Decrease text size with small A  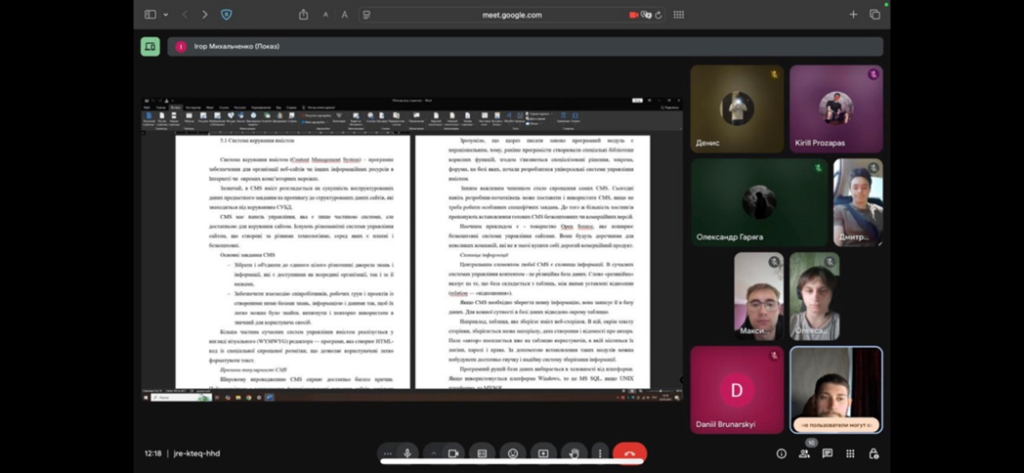click(325, 15)
